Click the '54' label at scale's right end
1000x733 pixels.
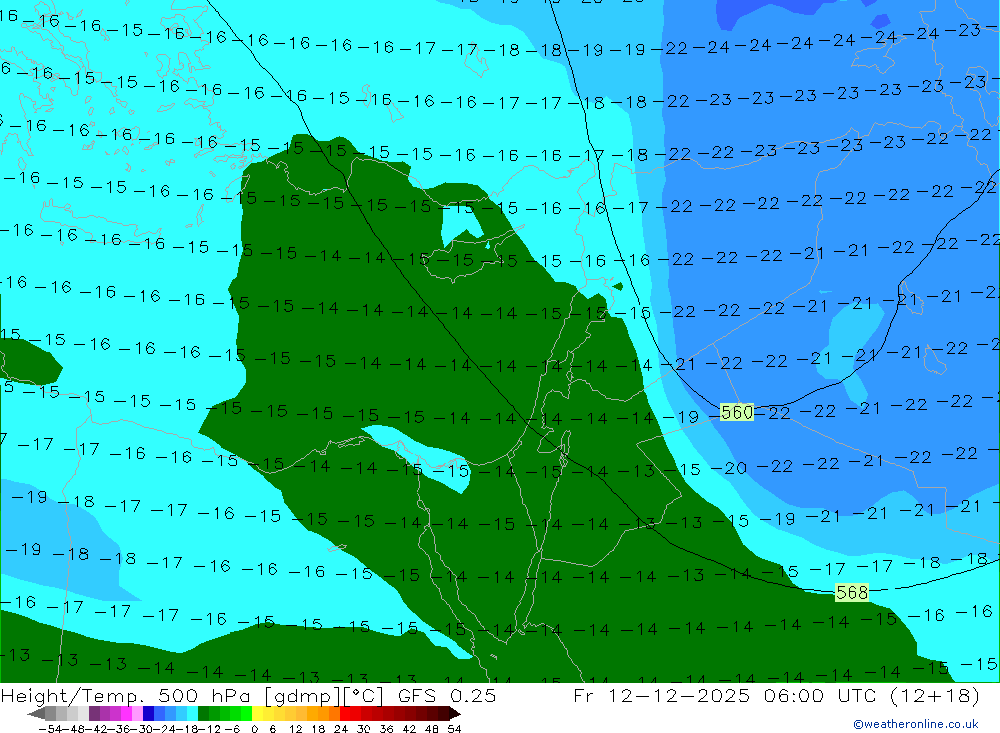pos(454,729)
